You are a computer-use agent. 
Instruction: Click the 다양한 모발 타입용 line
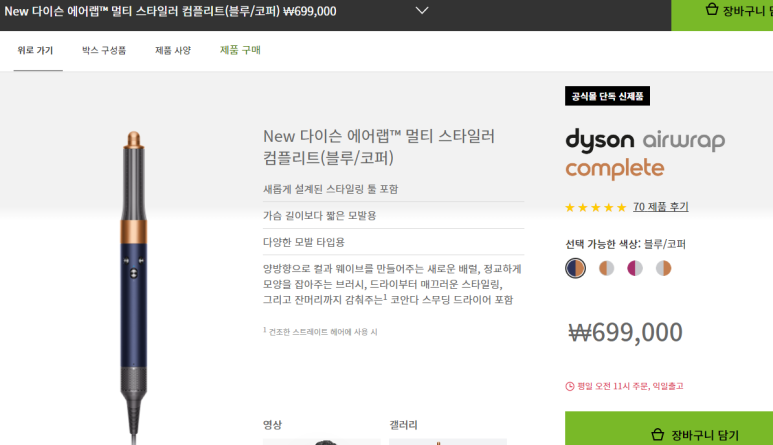click(304, 242)
